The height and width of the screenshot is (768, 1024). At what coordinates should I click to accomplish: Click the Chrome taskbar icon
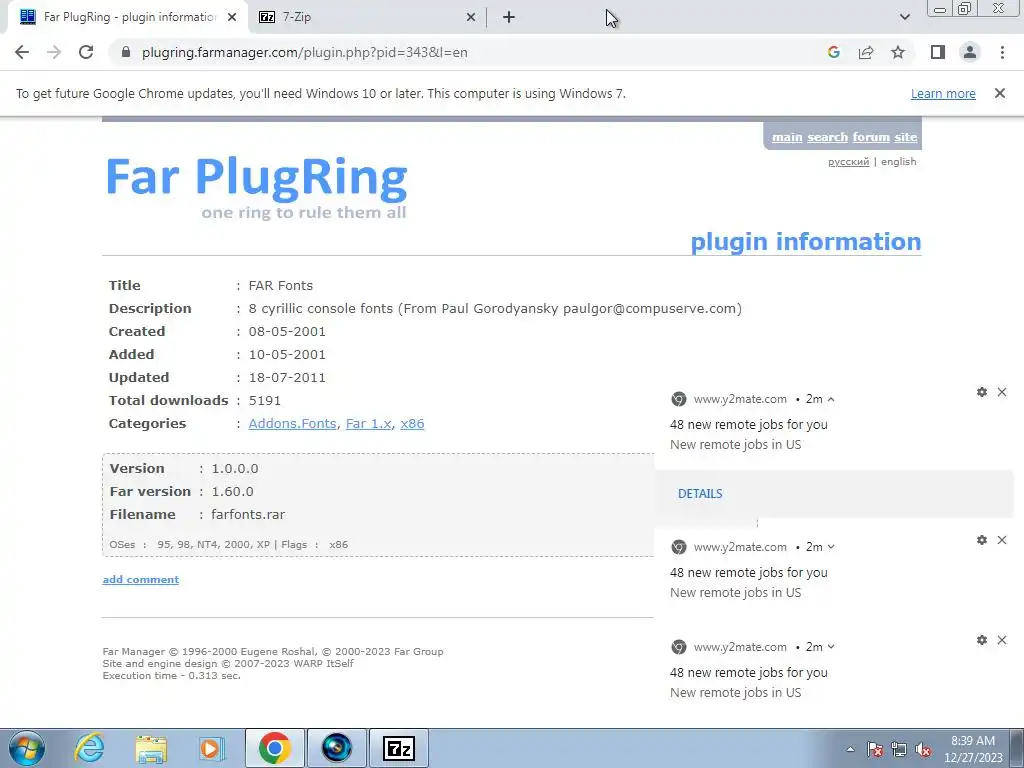click(x=274, y=748)
